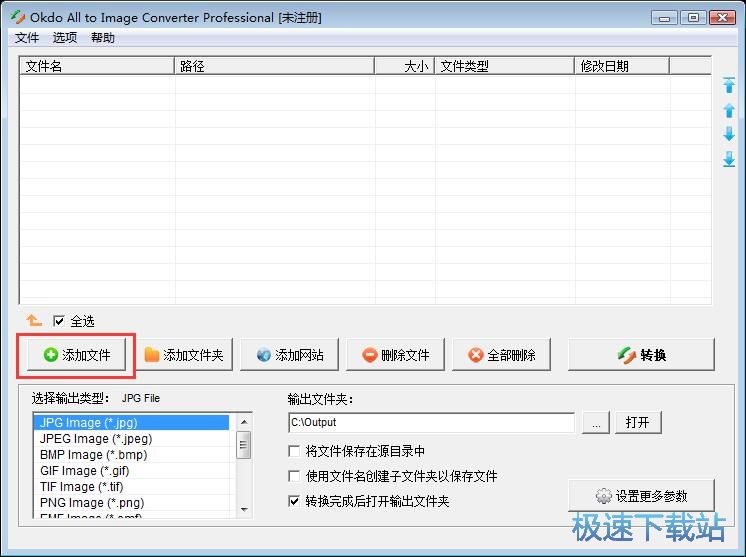Image resolution: width=746 pixels, height=557 pixels.
Task: Click the Okdo app icon in title bar
Action: point(18,17)
